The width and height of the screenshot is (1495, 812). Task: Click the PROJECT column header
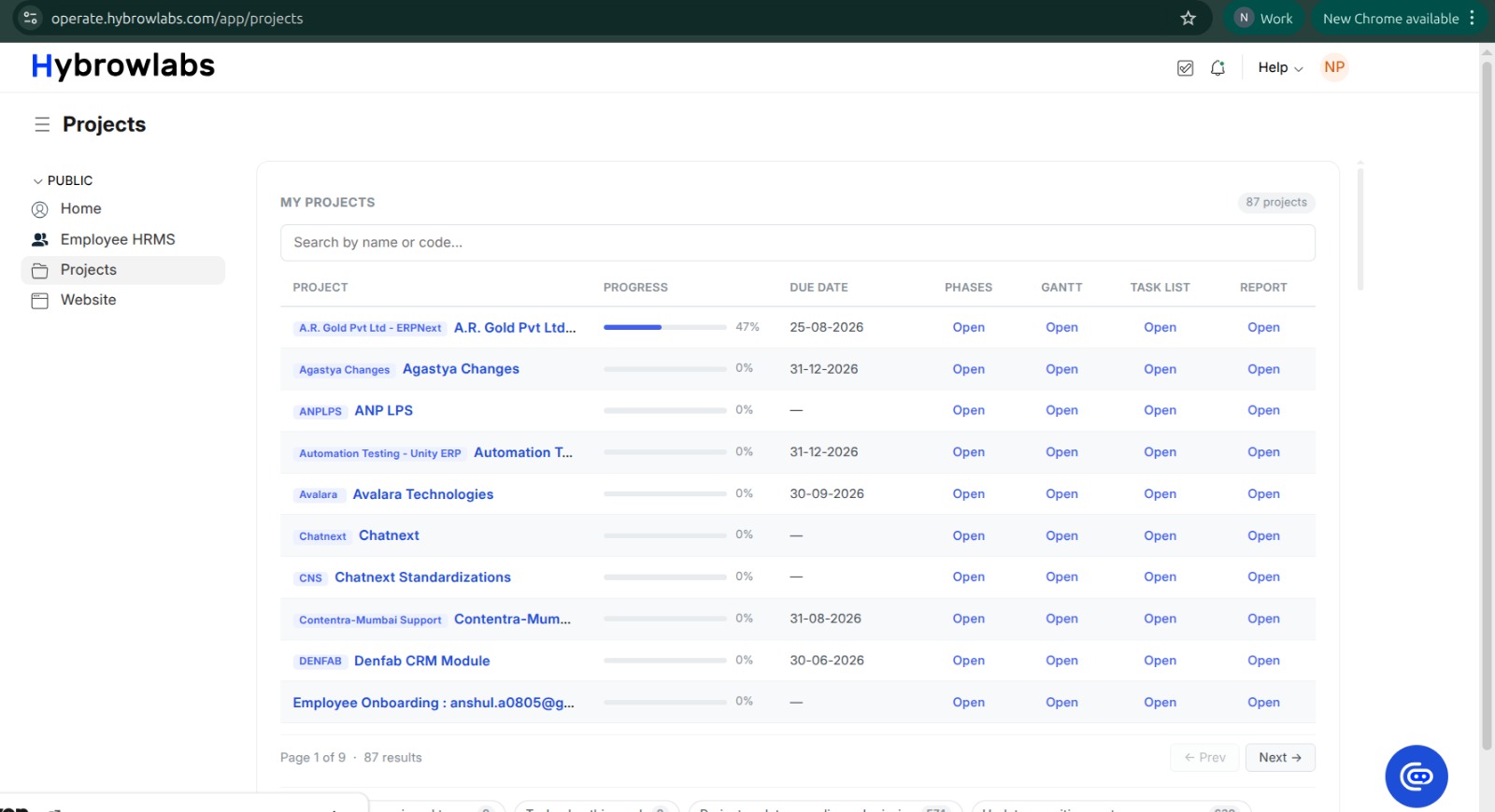coord(320,288)
